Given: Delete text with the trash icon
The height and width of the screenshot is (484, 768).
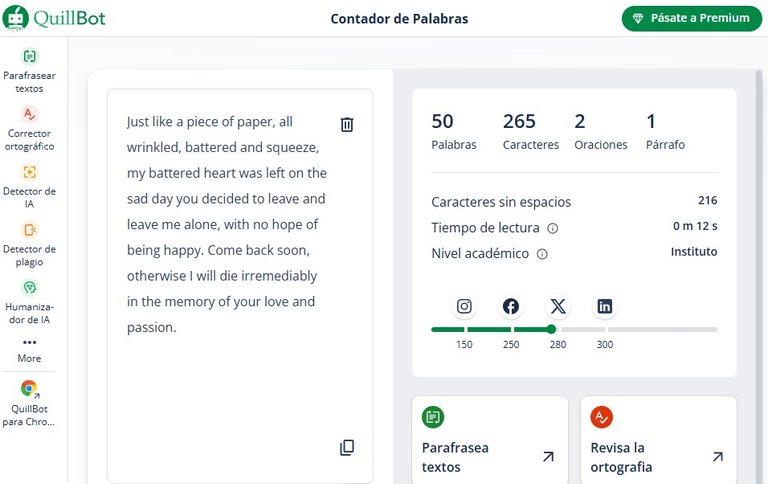Looking at the screenshot, I should (x=347, y=124).
